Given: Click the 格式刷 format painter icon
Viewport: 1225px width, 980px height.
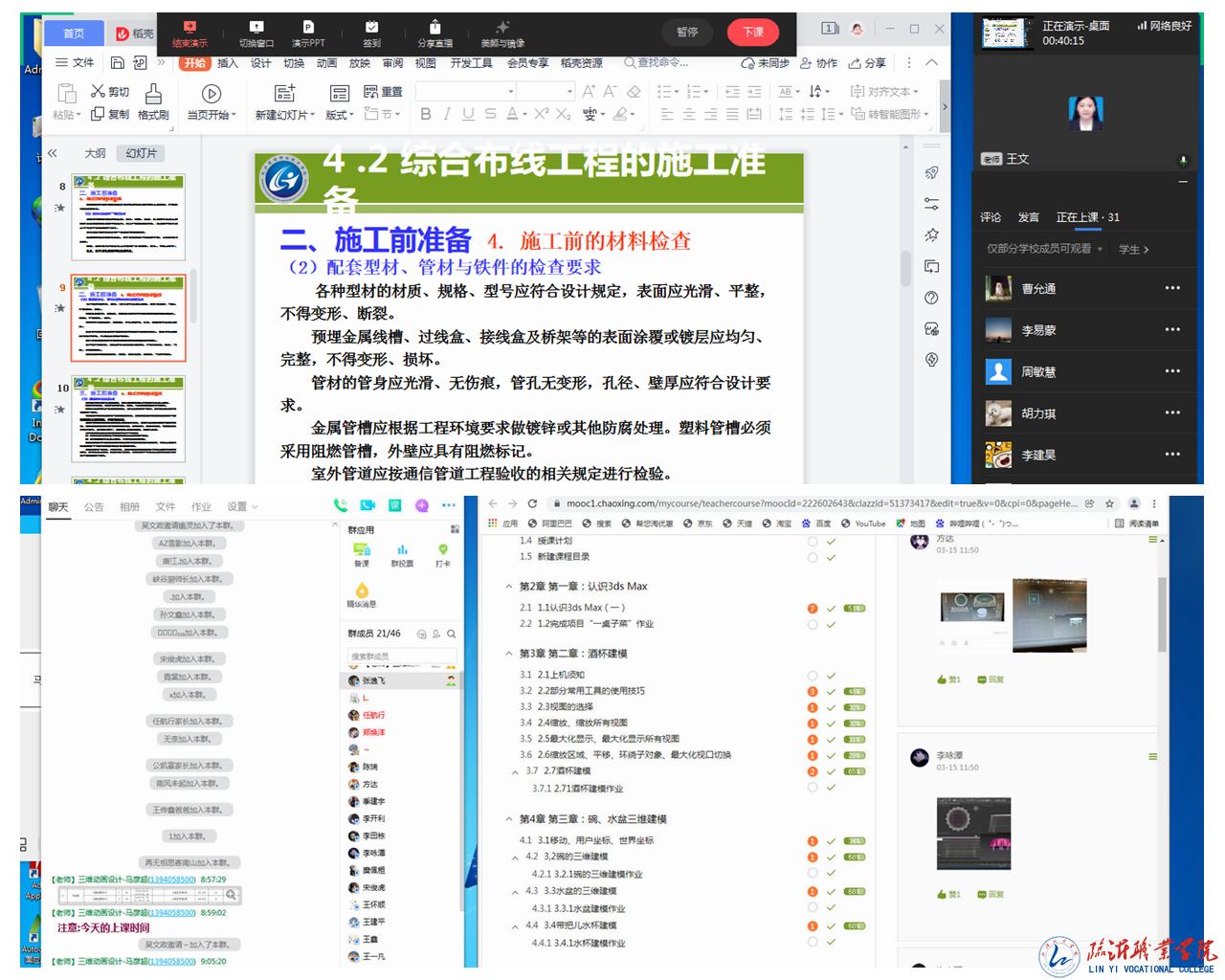Looking at the screenshot, I should (153, 93).
